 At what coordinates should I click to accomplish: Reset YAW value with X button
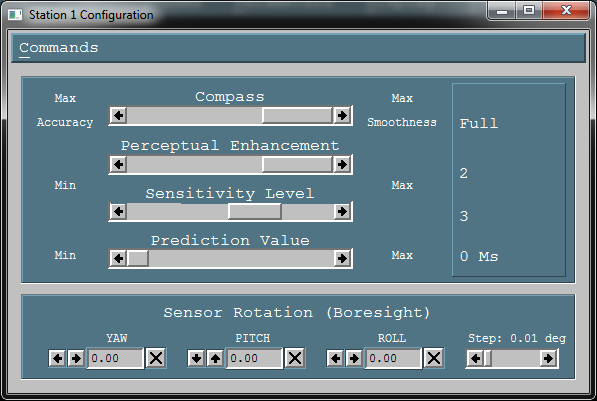click(x=156, y=358)
